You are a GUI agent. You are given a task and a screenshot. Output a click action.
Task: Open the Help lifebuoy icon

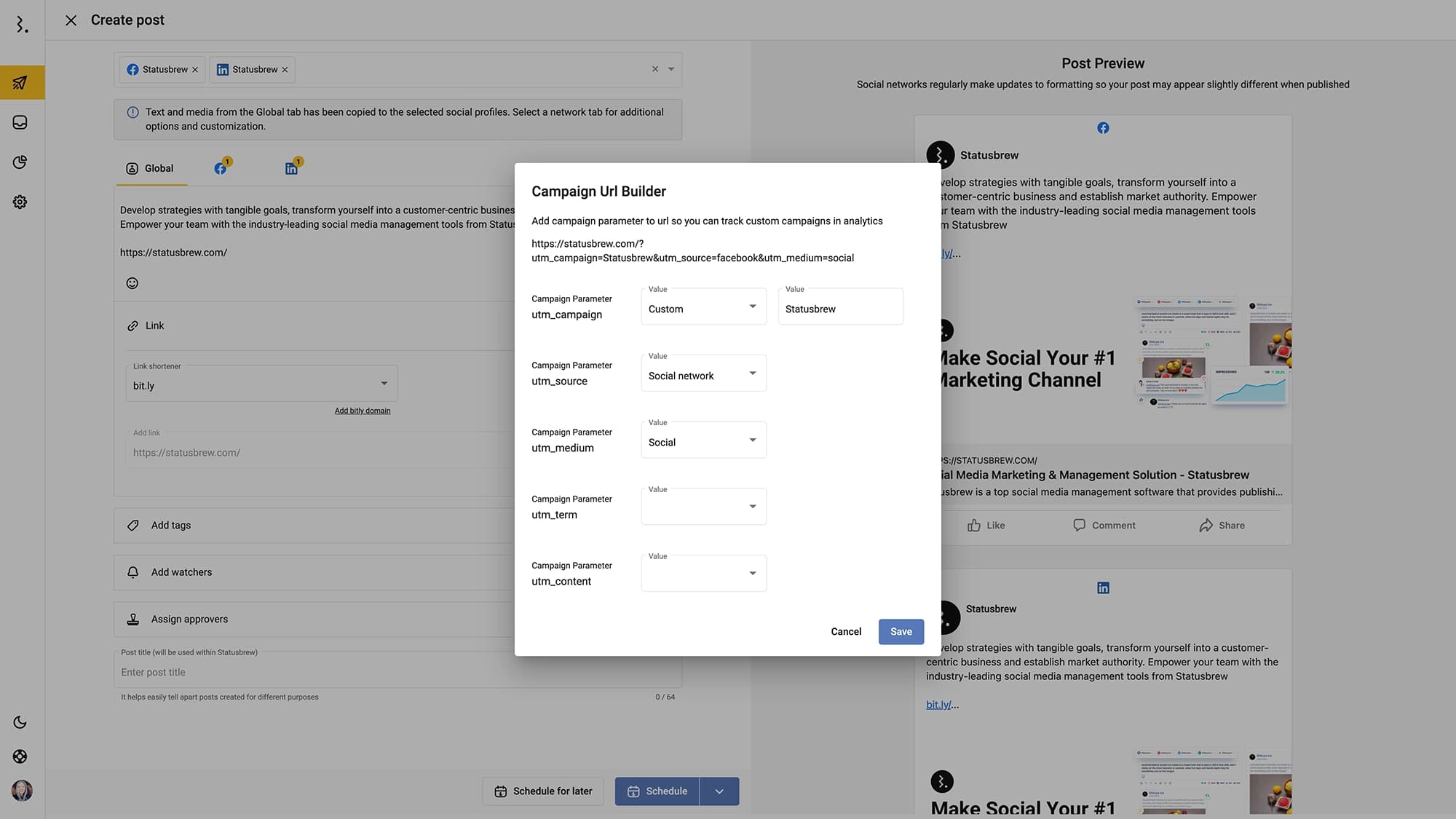coord(20,756)
